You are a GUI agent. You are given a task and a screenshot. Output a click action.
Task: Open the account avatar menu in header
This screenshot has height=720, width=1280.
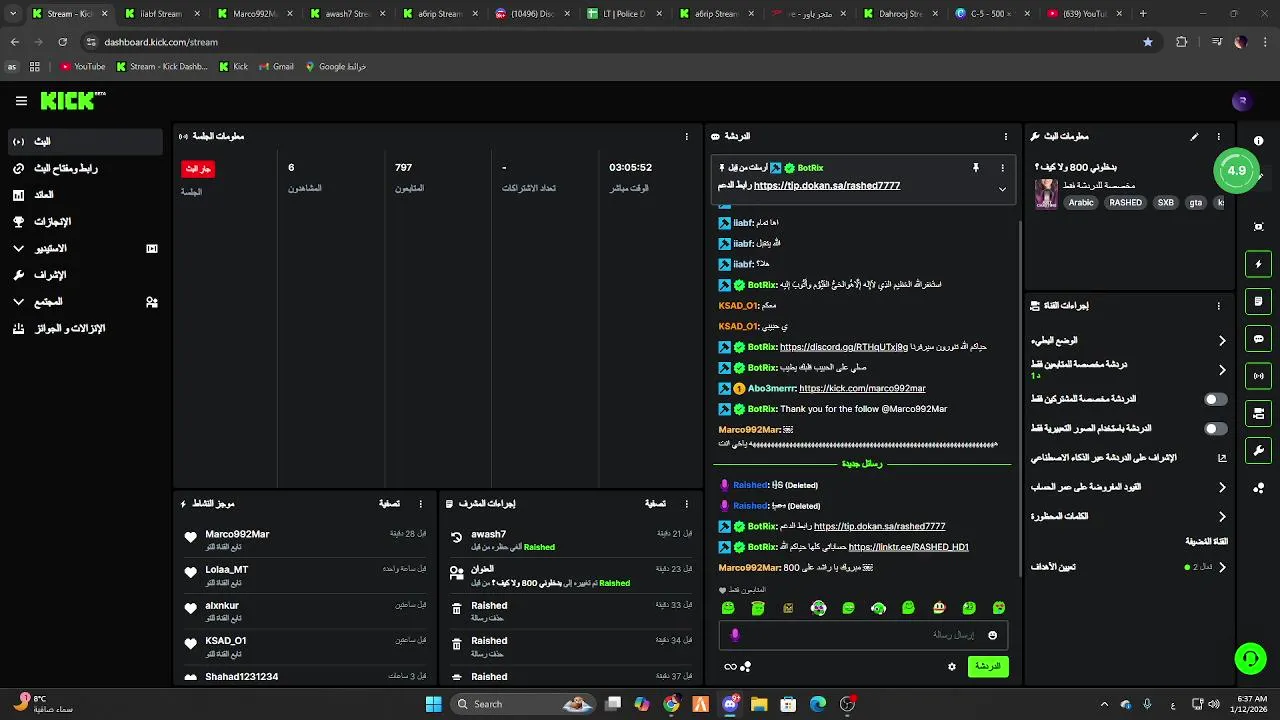click(1242, 101)
